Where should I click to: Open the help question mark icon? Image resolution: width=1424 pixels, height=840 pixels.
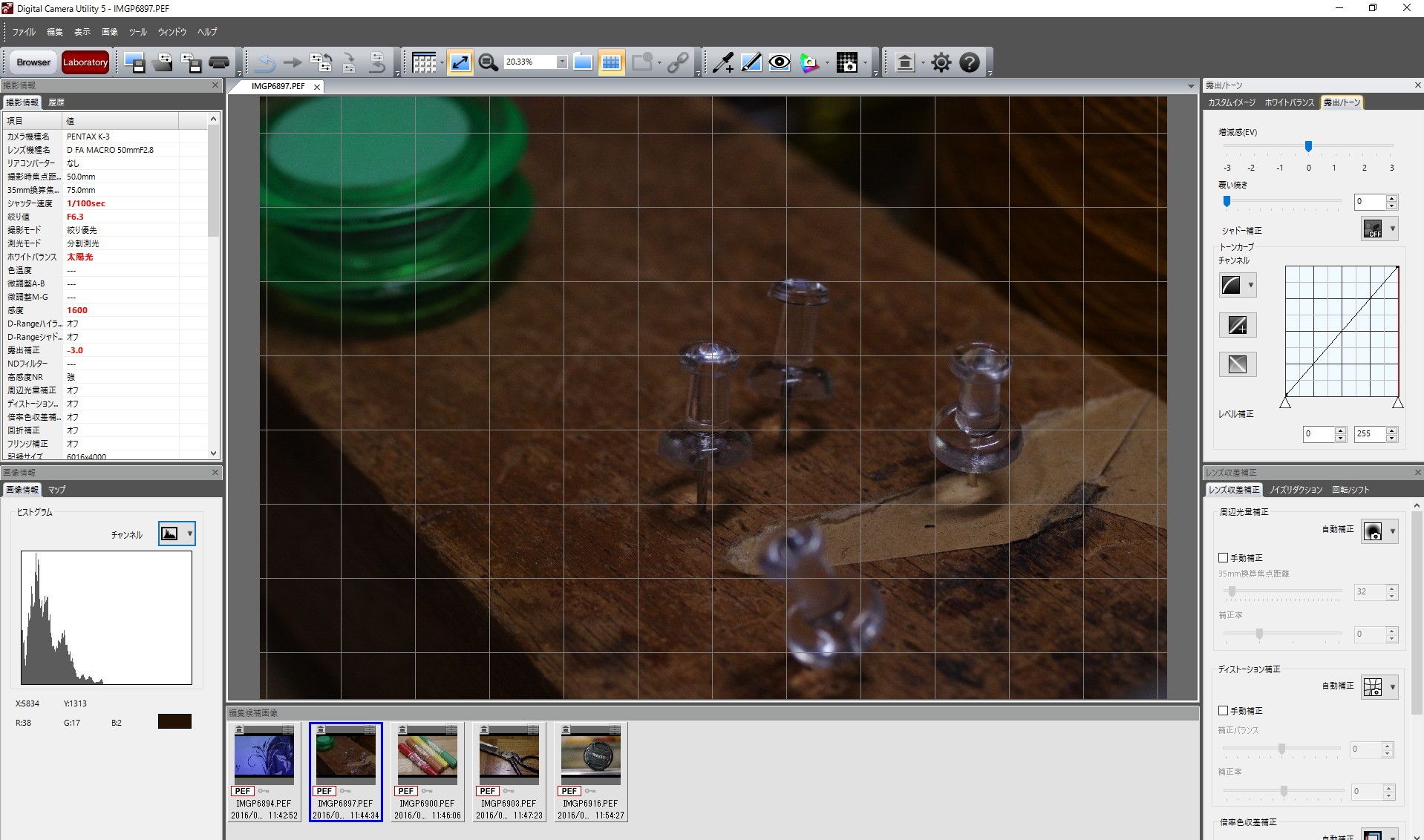coord(969,62)
